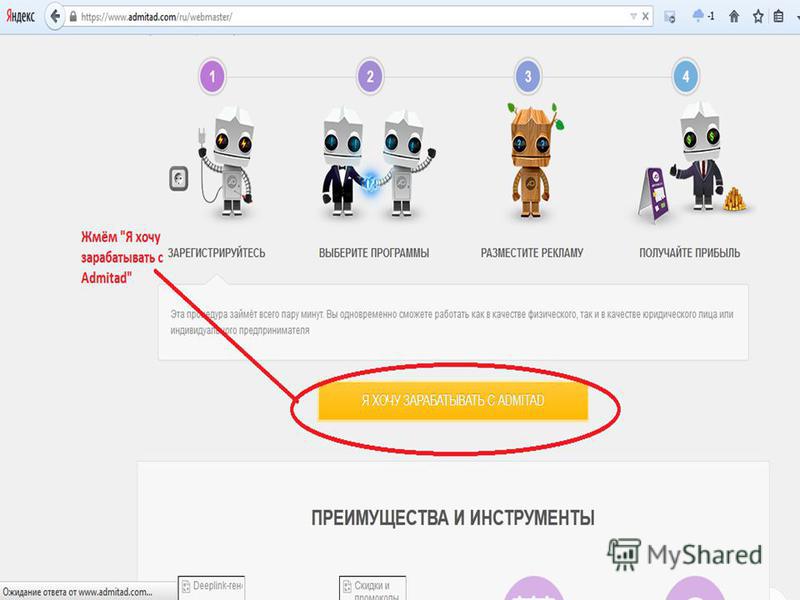Select step 3 blue-violet circle

(528, 77)
